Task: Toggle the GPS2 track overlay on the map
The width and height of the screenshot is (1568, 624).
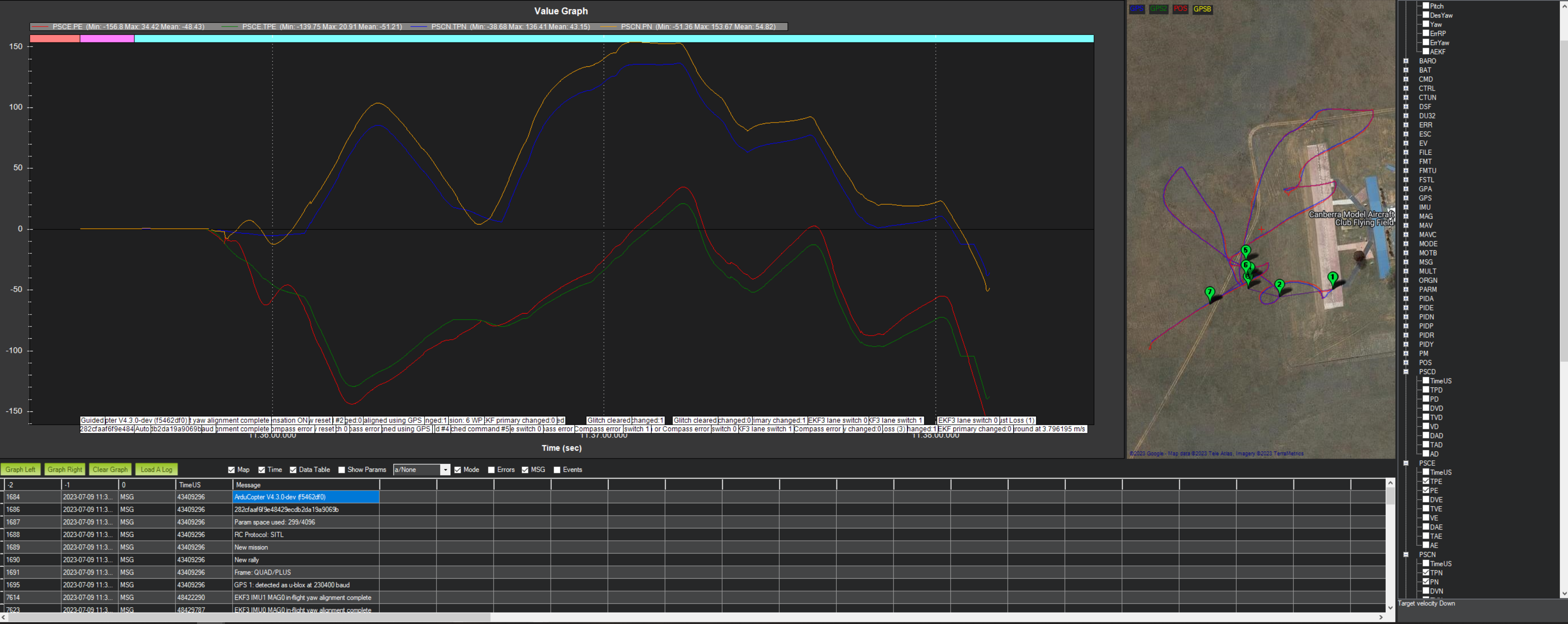Action: click(x=1159, y=9)
